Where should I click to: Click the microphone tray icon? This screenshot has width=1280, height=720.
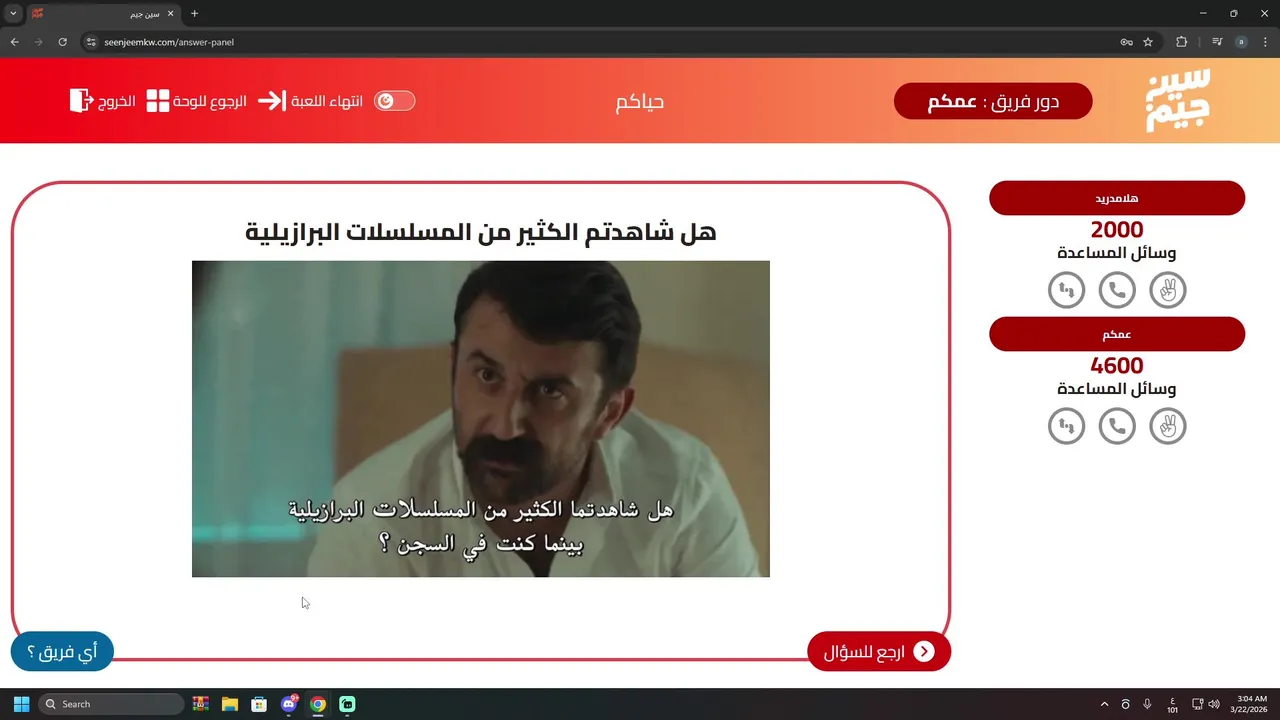[x=1147, y=704]
